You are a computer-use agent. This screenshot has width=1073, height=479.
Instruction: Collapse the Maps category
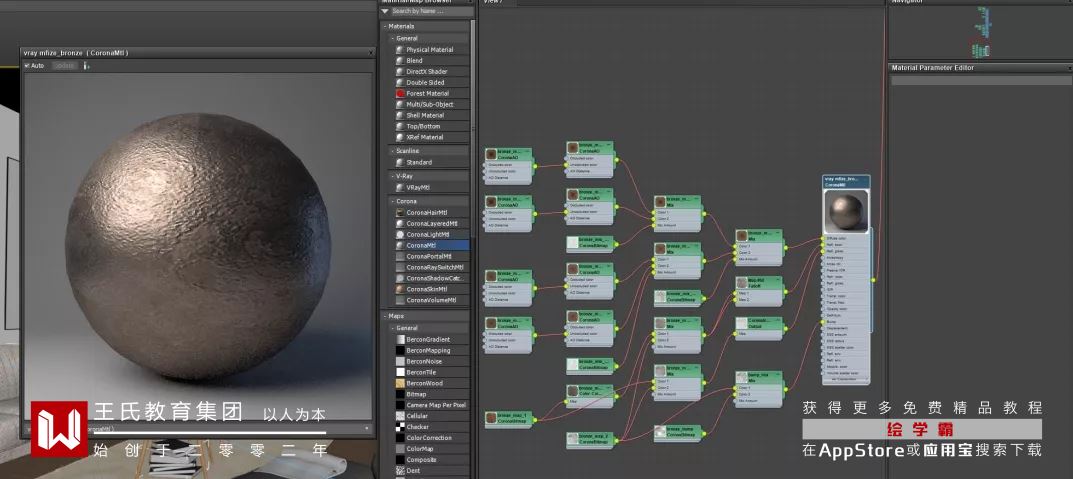coord(385,316)
